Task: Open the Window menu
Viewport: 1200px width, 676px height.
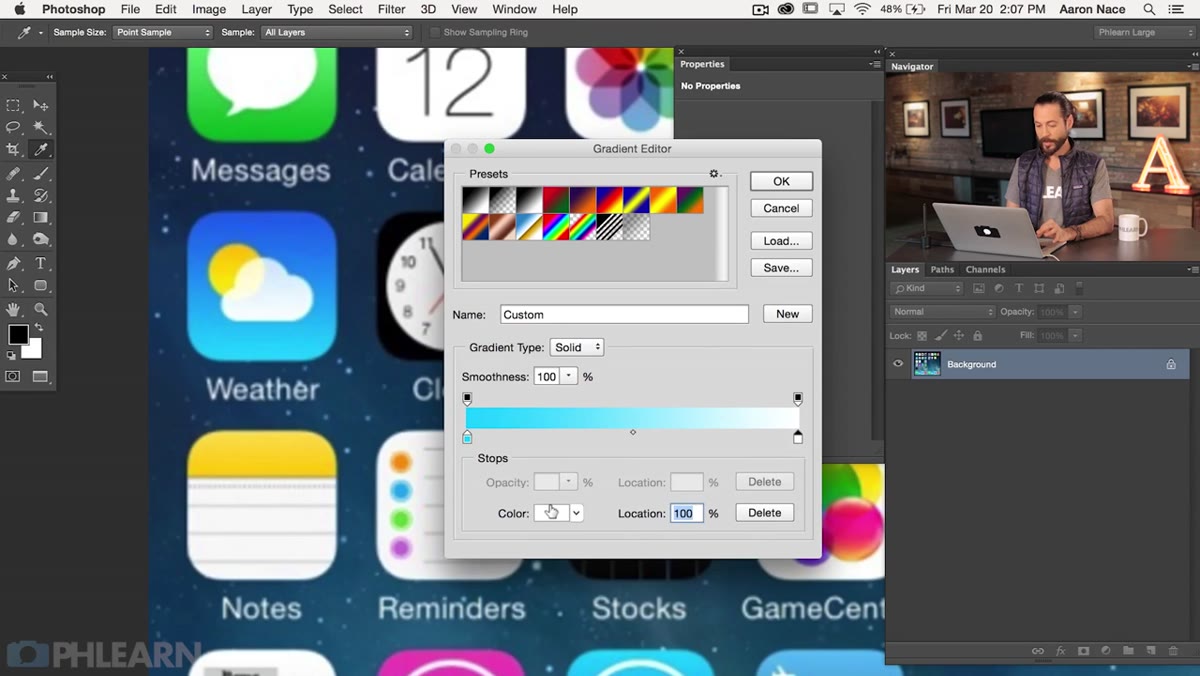Action: [514, 9]
